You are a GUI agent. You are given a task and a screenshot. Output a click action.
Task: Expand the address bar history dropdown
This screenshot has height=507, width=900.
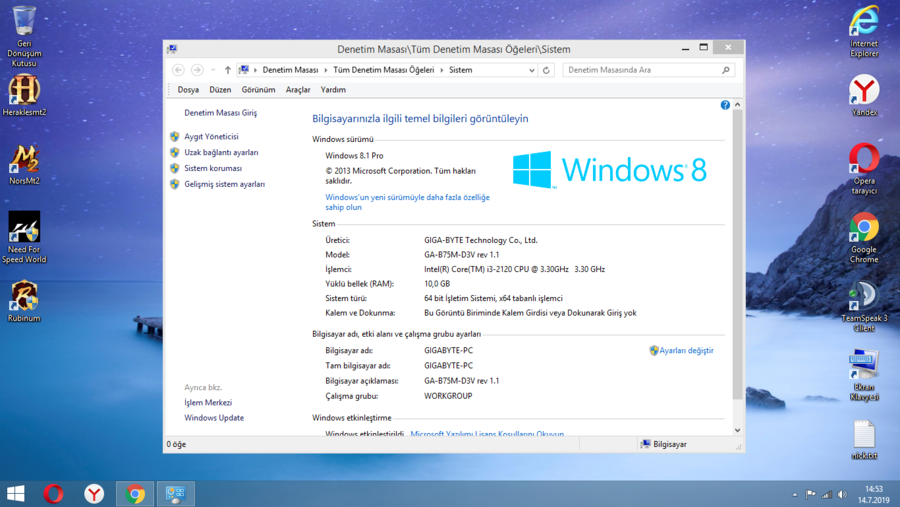pos(531,70)
